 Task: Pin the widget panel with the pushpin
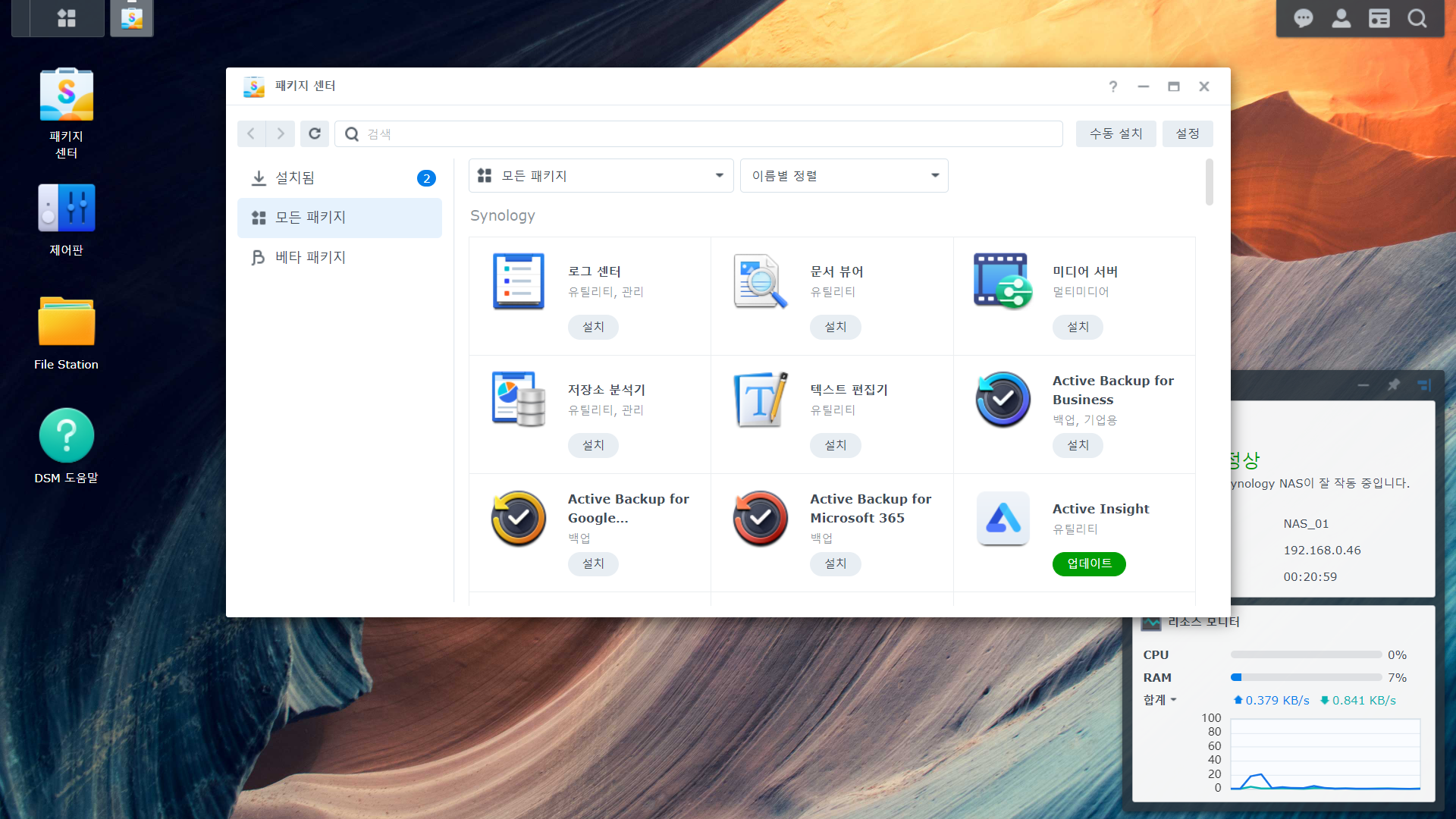coord(1394,385)
